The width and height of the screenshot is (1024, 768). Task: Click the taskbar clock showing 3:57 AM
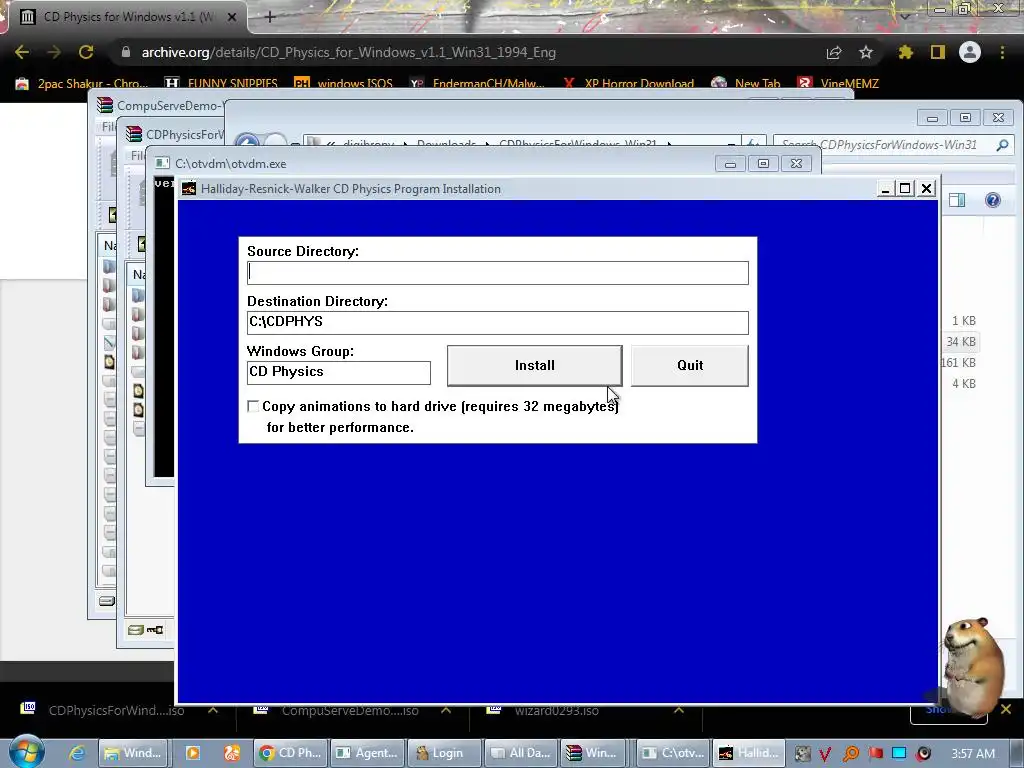pyautogui.click(x=973, y=754)
